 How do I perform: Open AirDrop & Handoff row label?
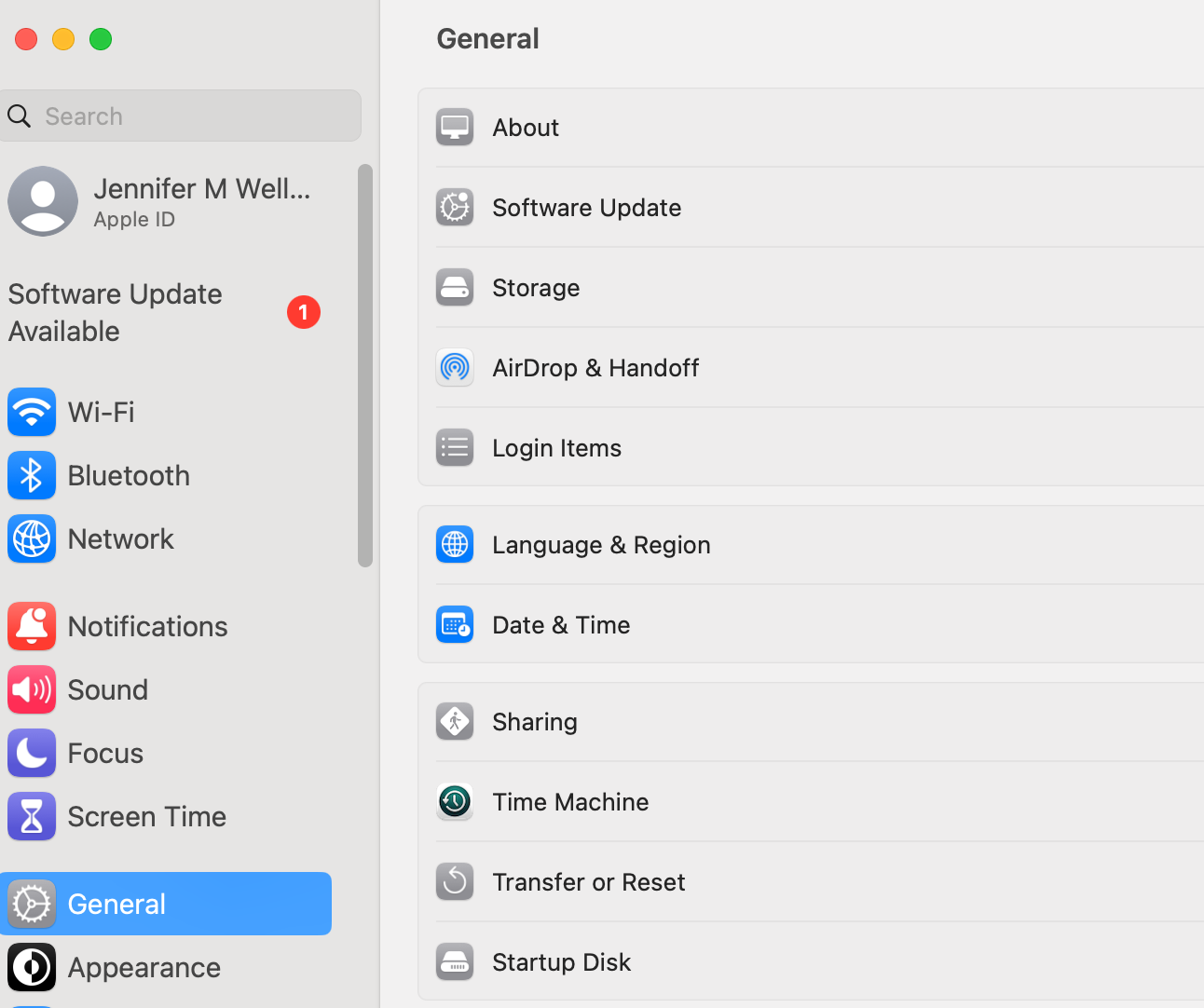click(595, 368)
